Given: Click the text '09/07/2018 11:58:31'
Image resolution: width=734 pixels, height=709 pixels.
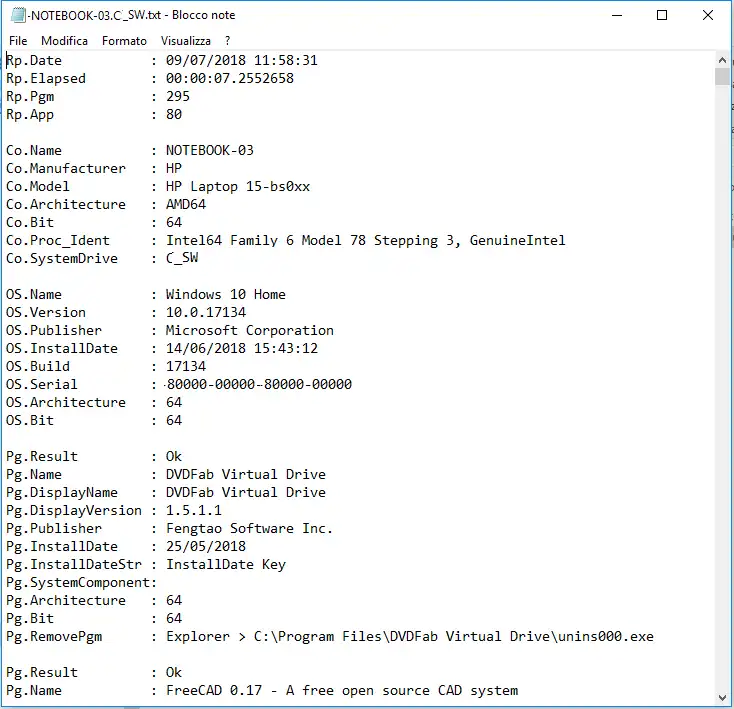Looking at the screenshot, I should pyautogui.click(x=242, y=60).
